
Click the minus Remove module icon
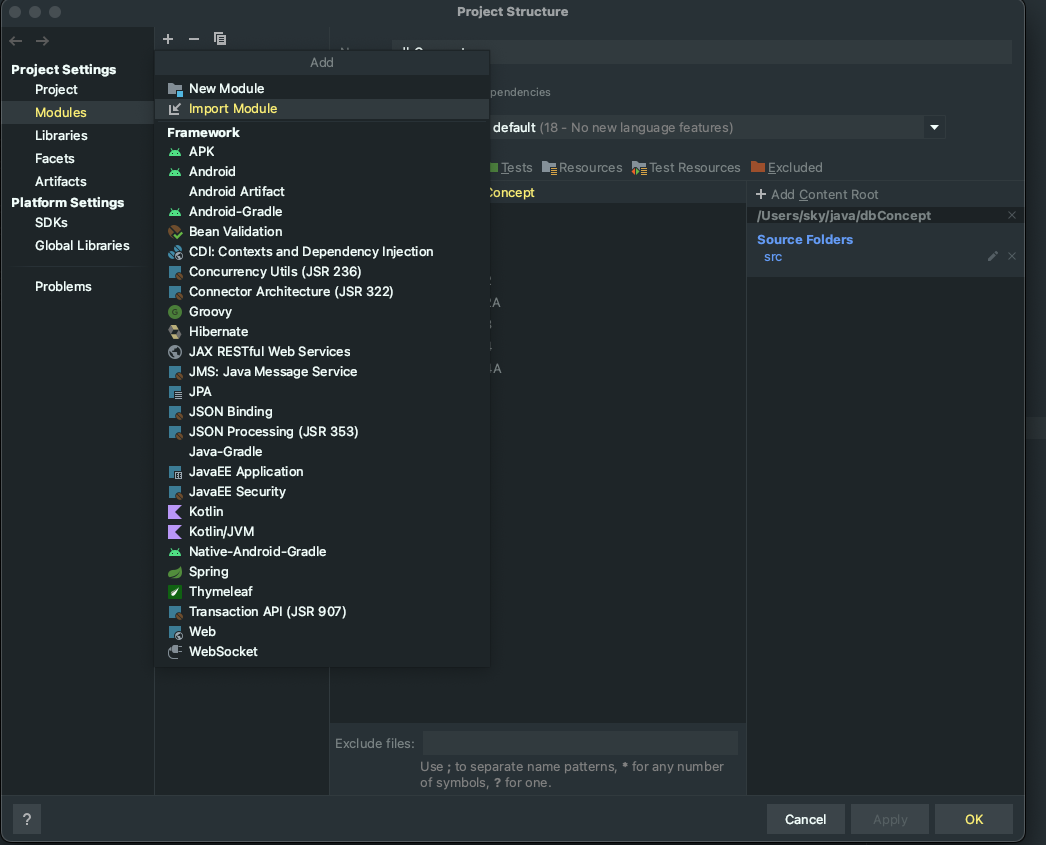coord(193,39)
